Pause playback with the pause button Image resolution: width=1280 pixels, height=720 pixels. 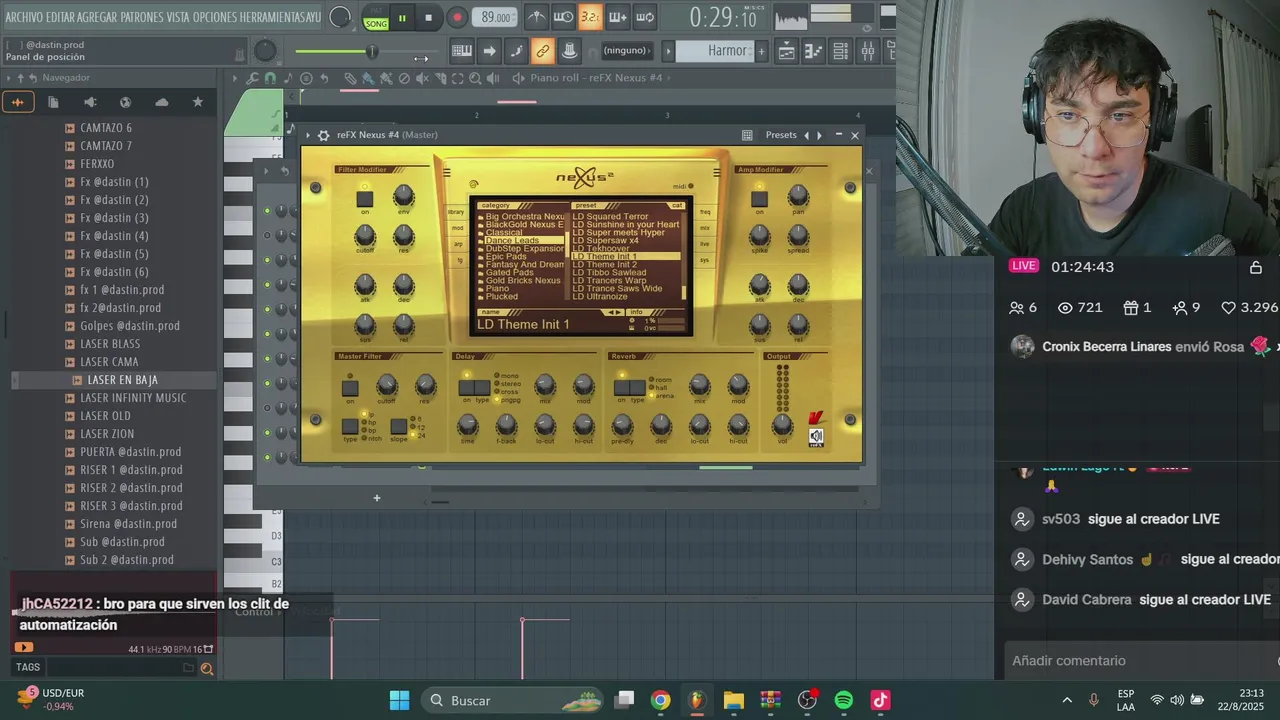[x=402, y=18]
